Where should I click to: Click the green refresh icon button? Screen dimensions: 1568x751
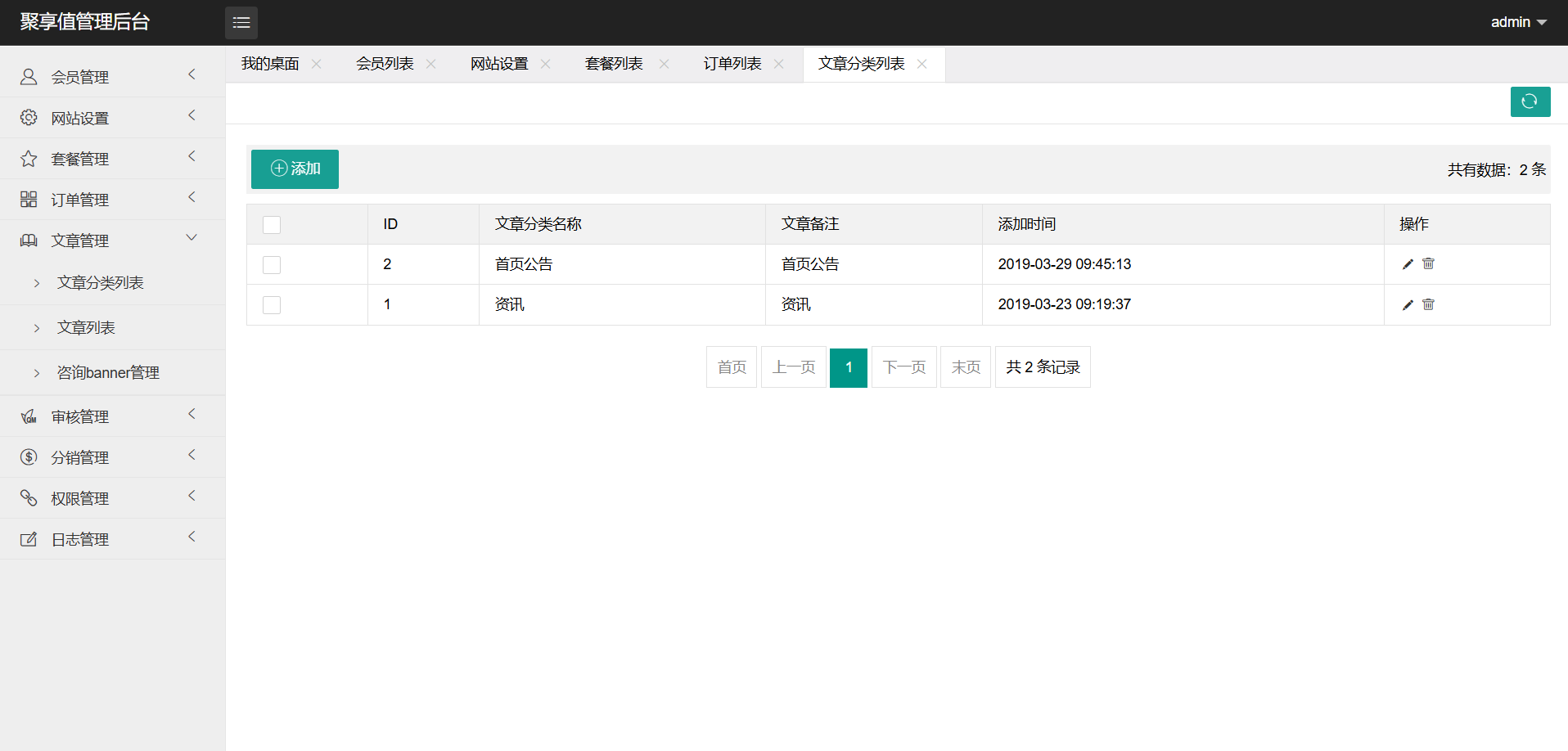[1530, 102]
